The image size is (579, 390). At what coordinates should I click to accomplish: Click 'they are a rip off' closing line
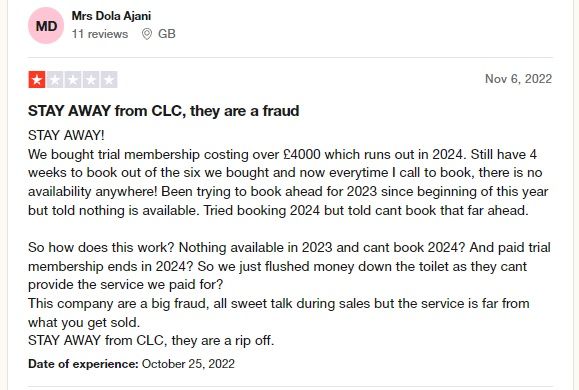pos(151,340)
